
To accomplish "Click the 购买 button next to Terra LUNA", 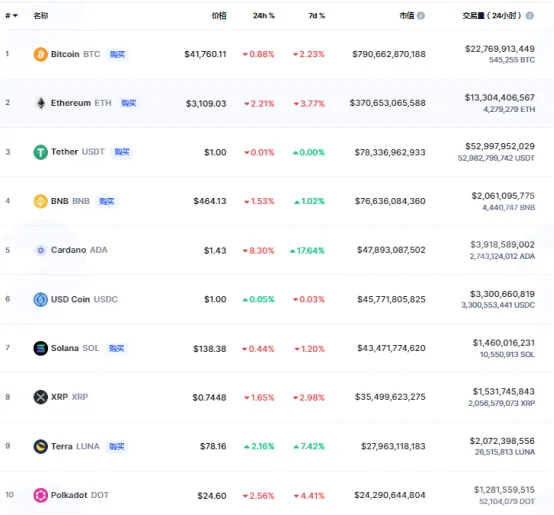I will coord(117,446).
